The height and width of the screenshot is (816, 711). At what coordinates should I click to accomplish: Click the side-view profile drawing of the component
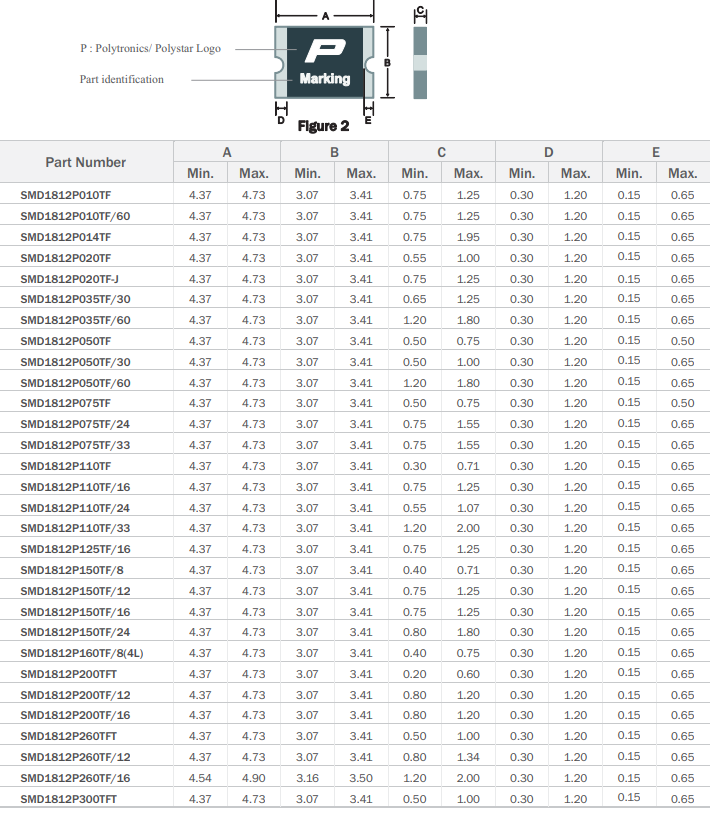pos(420,62)
